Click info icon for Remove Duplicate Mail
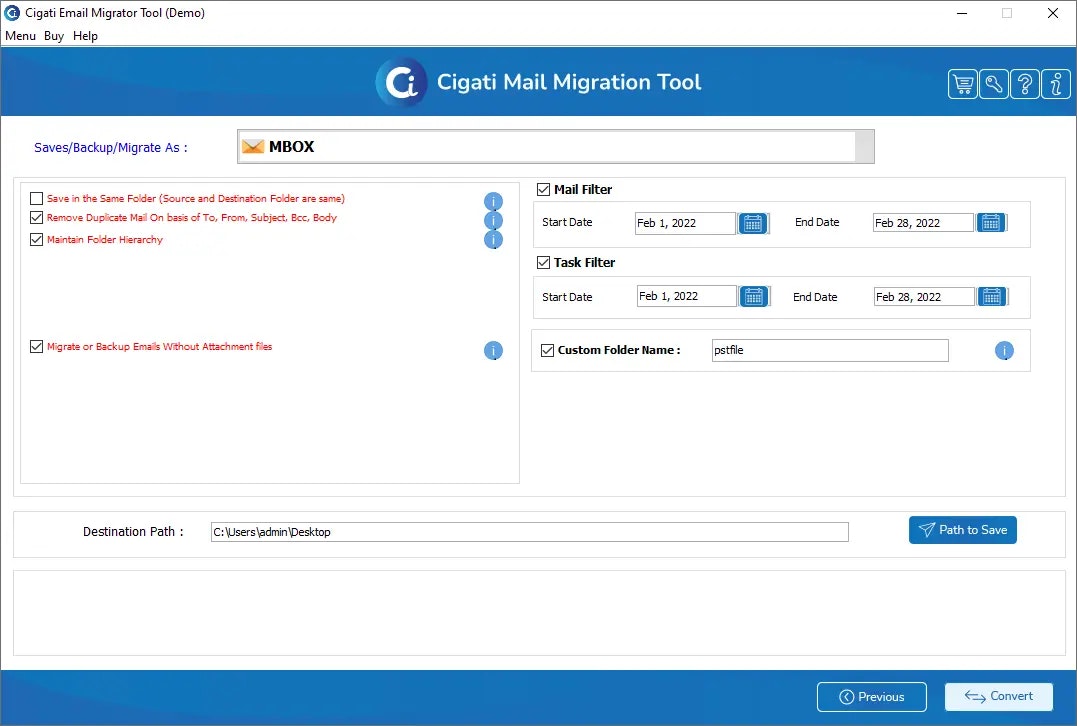This screenshot has height=726, width=1077. pos(493,220)
